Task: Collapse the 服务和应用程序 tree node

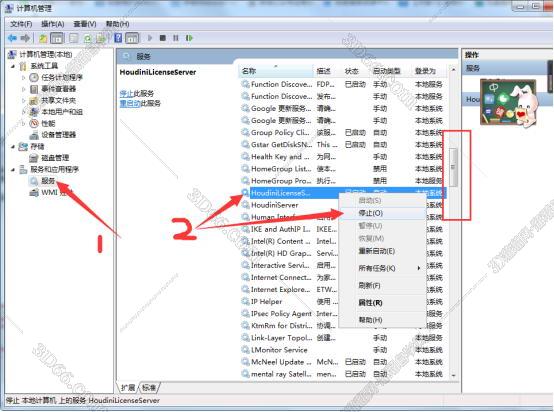Action: click(13, 170)
